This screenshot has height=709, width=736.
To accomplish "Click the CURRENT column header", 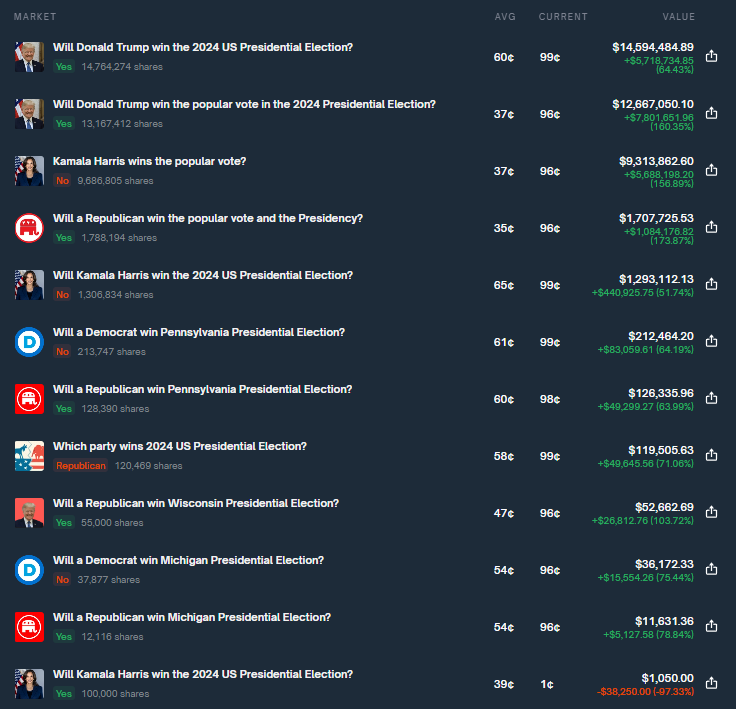I will click(x=563, y=17).
